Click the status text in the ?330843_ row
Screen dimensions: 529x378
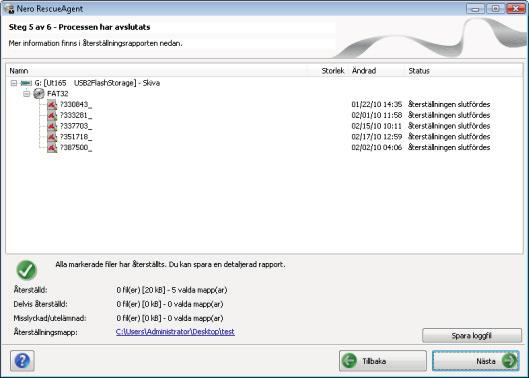pos(449,105)
